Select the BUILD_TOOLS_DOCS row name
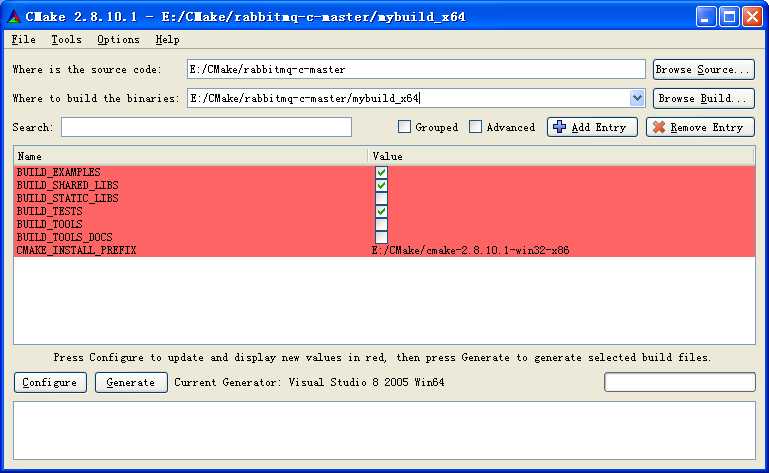This screenshot has width=769, height=473. pos(64,237)
